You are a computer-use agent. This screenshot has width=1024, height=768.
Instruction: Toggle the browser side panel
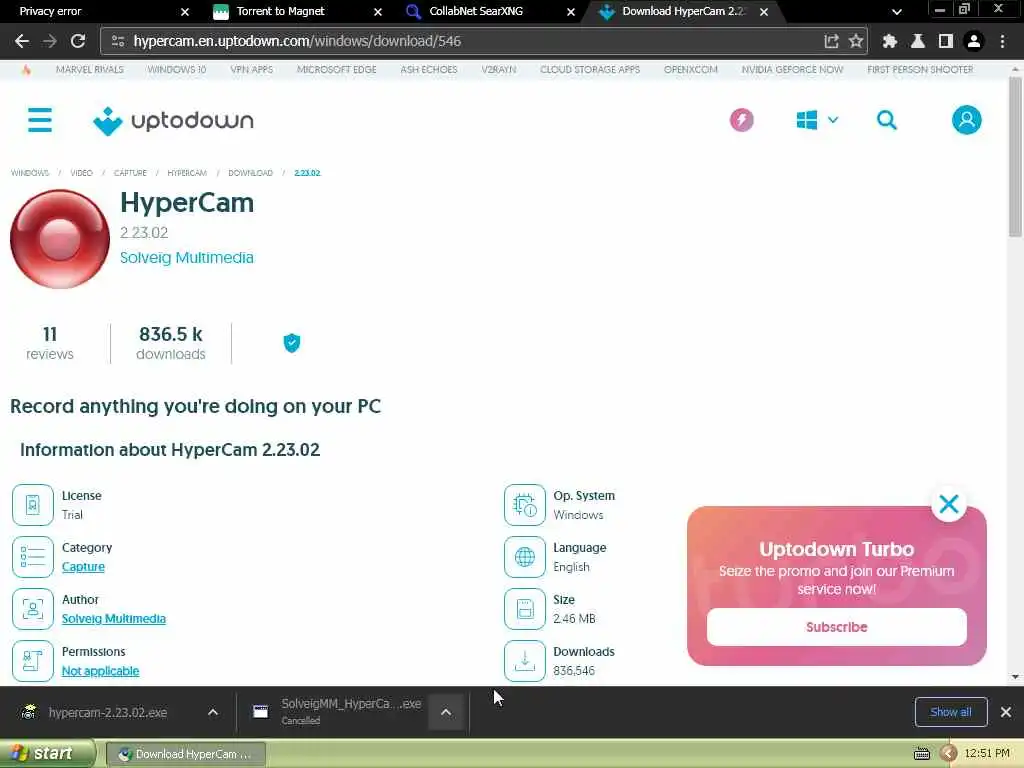point(945,41)
